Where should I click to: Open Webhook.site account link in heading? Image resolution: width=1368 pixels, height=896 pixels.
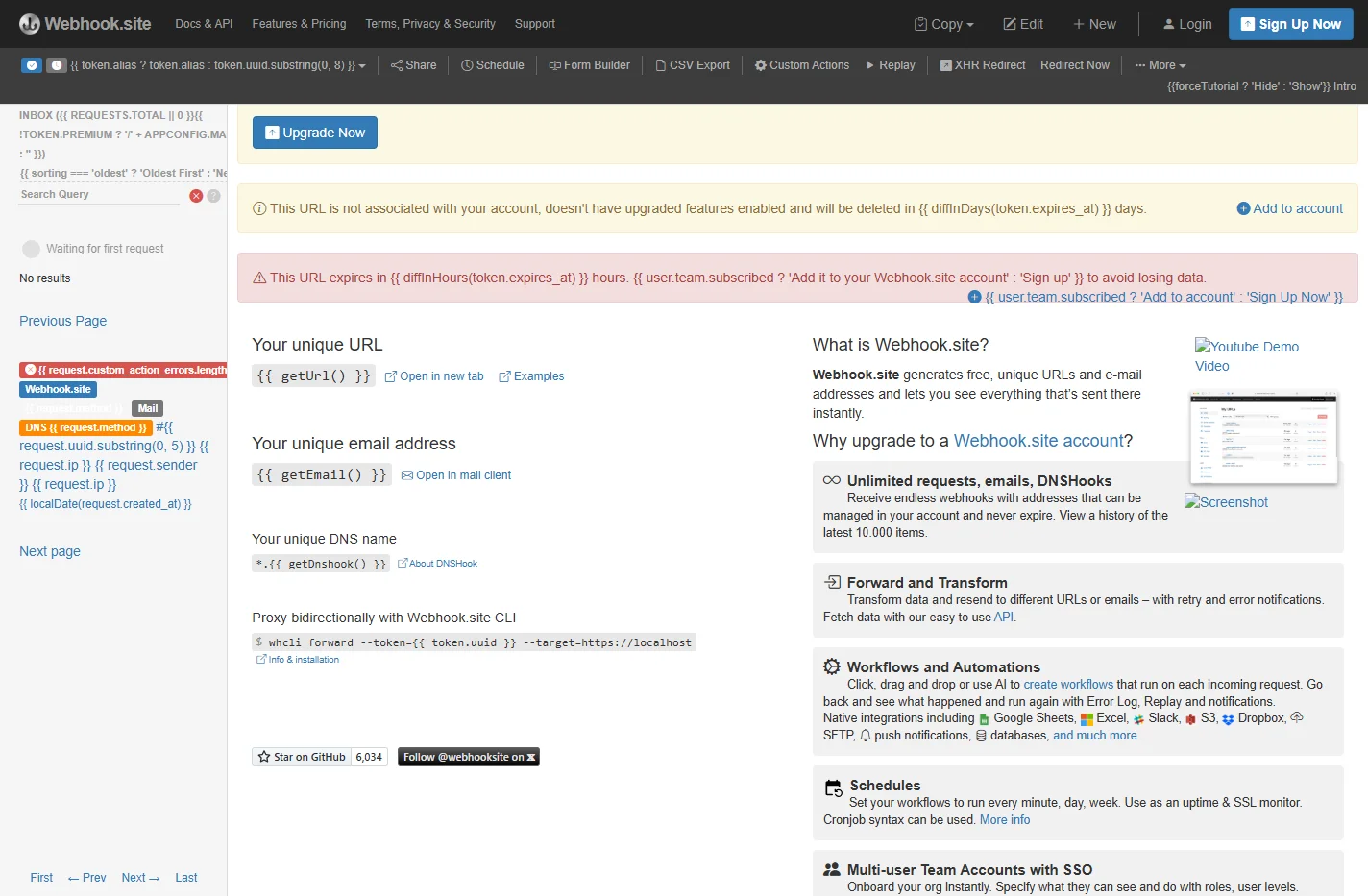tap(1038, 441)
